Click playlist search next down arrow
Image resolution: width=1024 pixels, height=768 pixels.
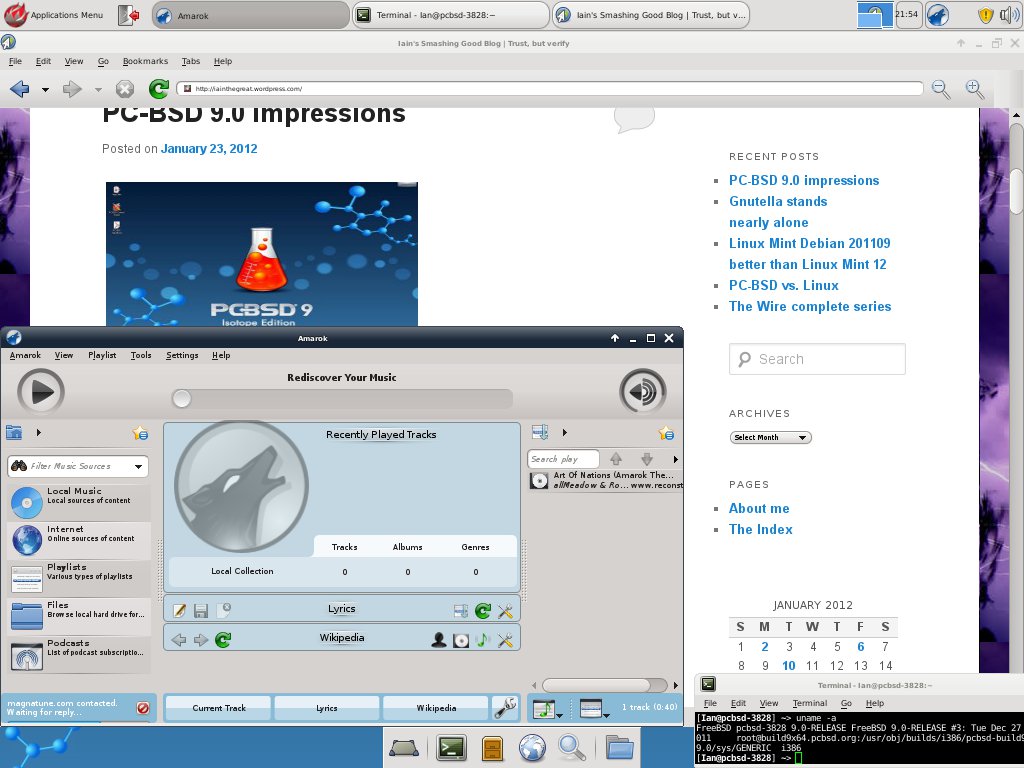647,459
